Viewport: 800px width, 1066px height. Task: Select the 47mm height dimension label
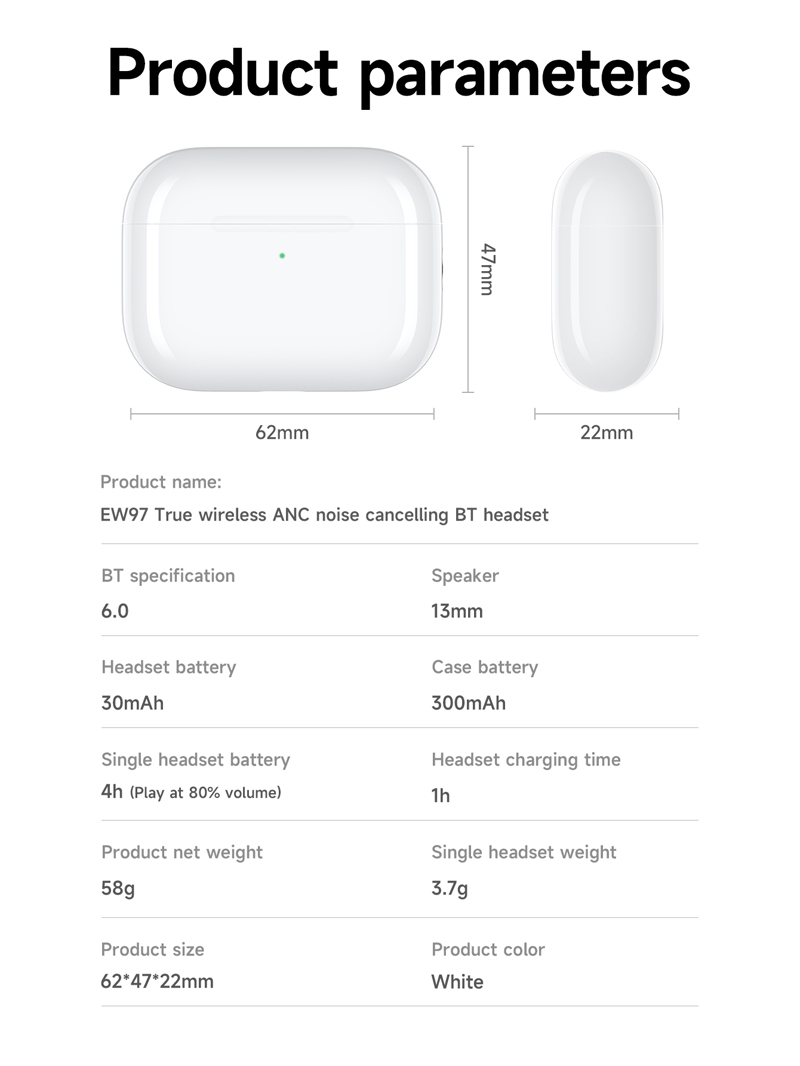487,269
